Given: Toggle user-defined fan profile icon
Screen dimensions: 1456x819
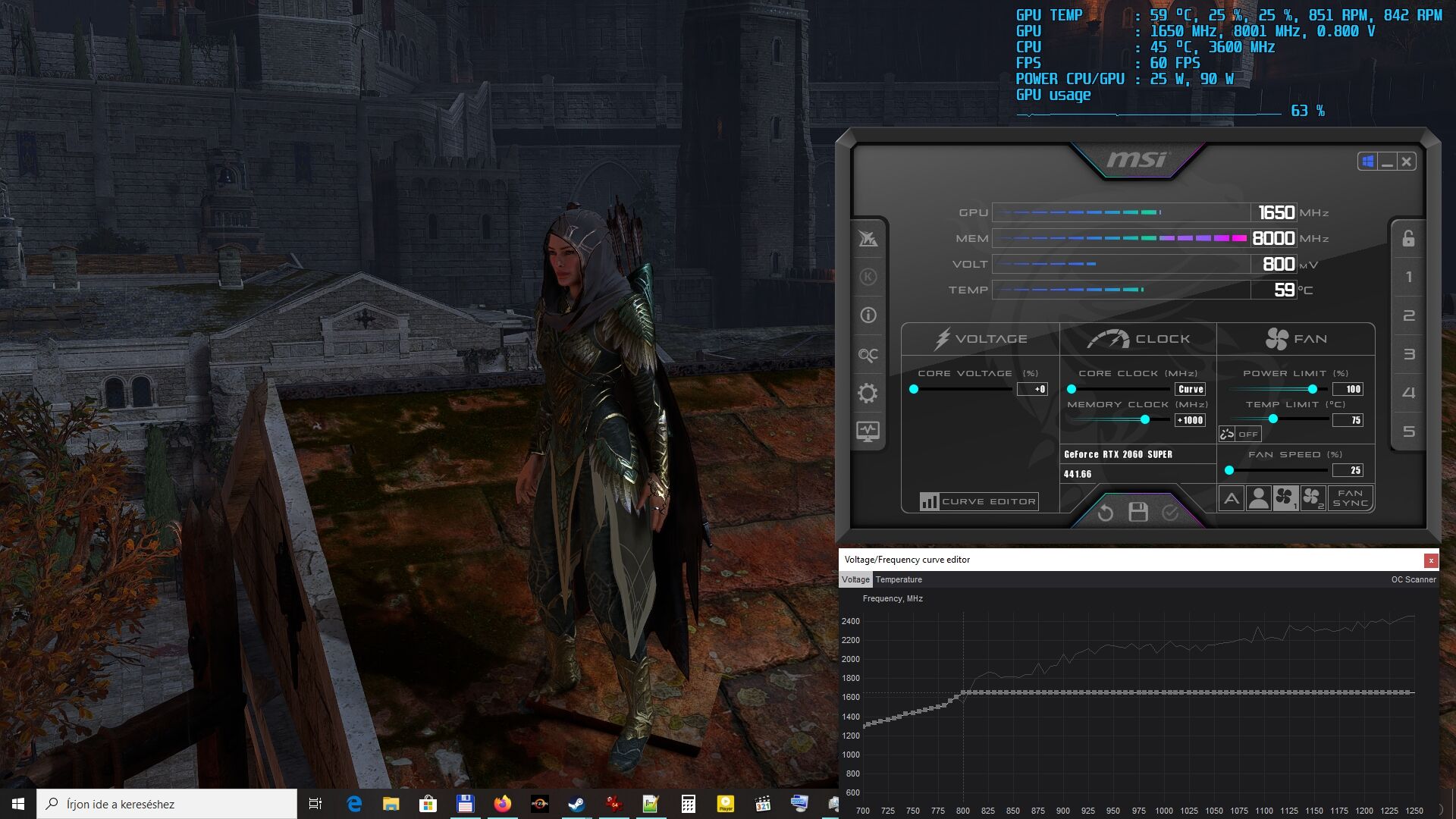Looking at the screenshot, I should point(1259,498).
